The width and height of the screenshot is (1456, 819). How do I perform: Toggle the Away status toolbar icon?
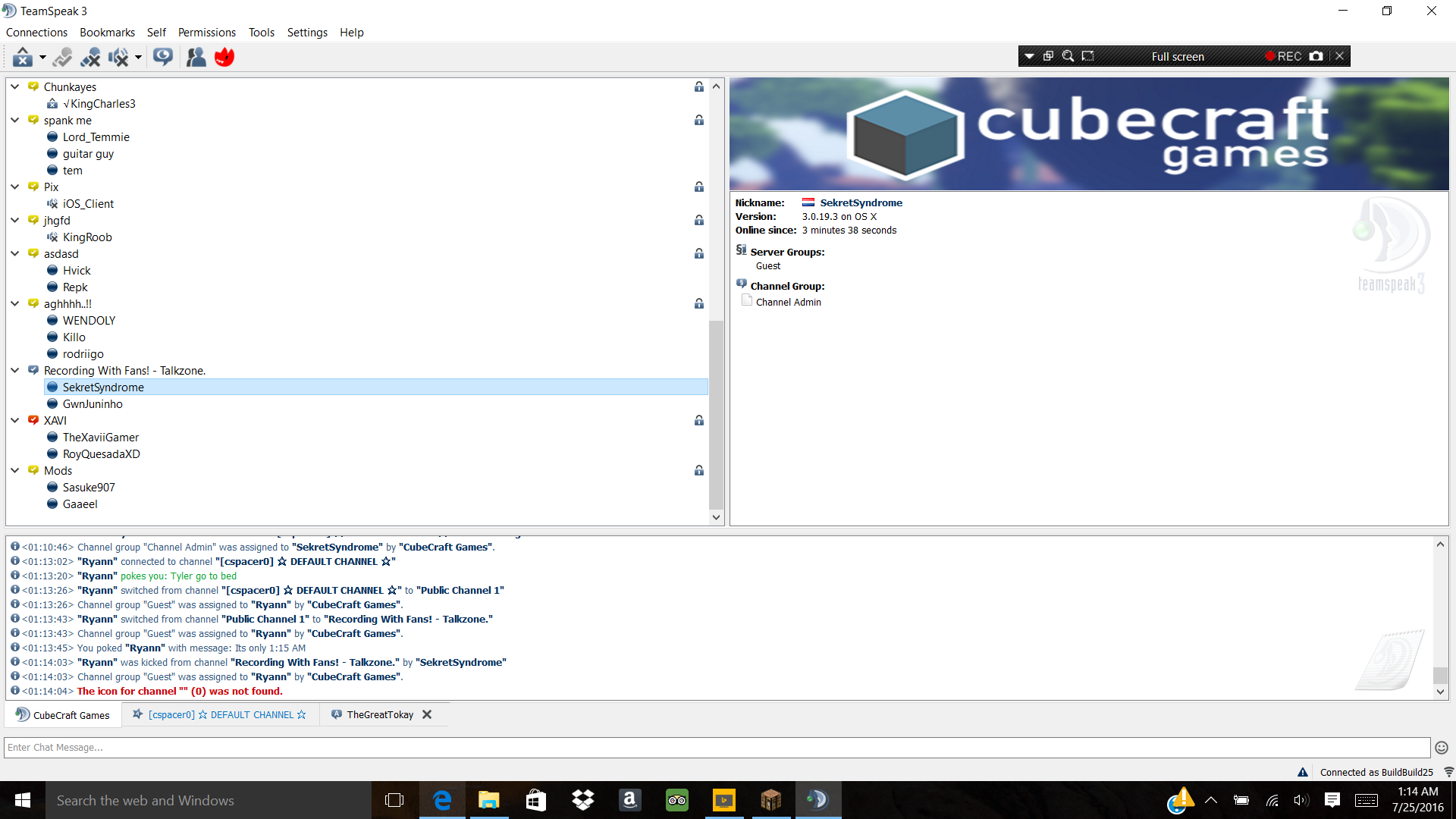22,57
